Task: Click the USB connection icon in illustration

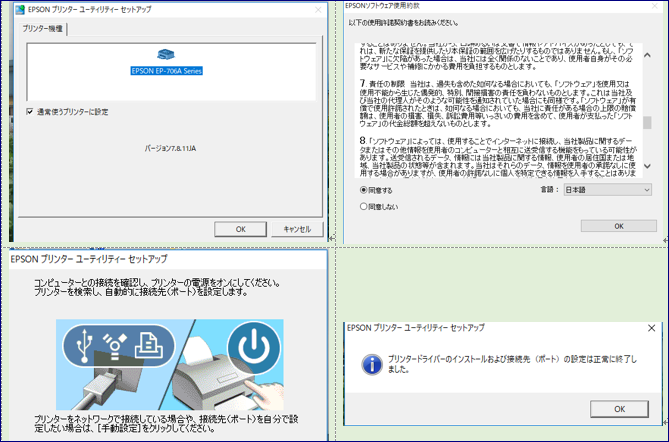Action: click(x=84, y=345)
